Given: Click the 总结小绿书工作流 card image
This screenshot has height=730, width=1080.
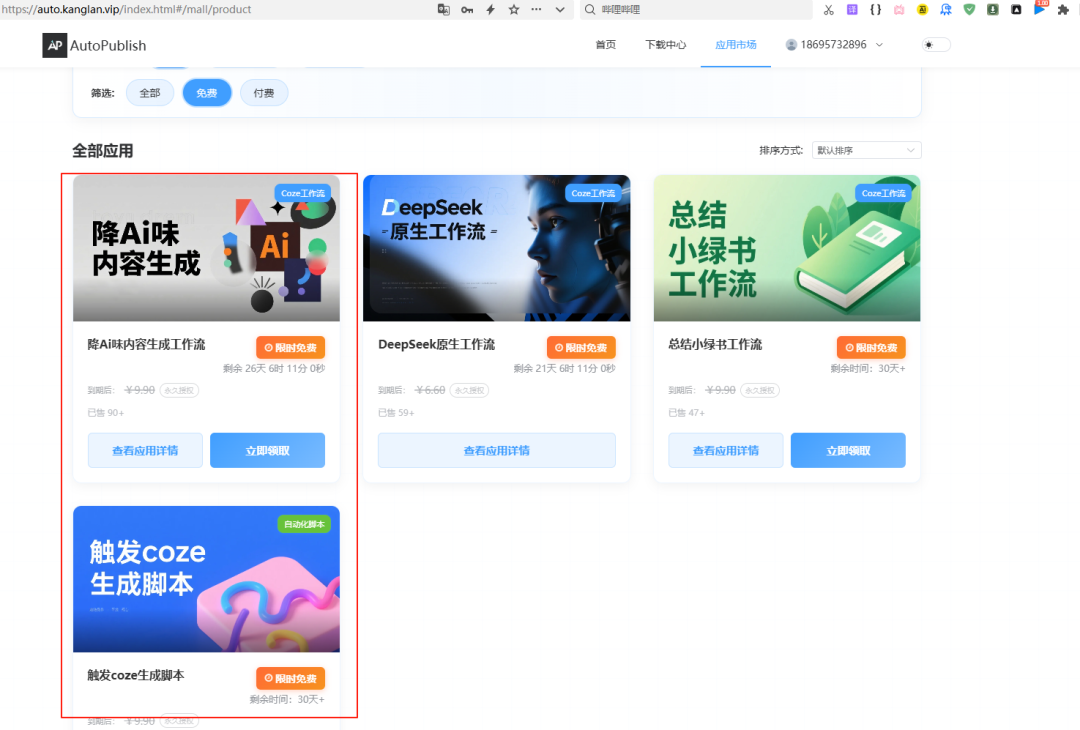Looking at the screenshot, I should tap(787, 248).
